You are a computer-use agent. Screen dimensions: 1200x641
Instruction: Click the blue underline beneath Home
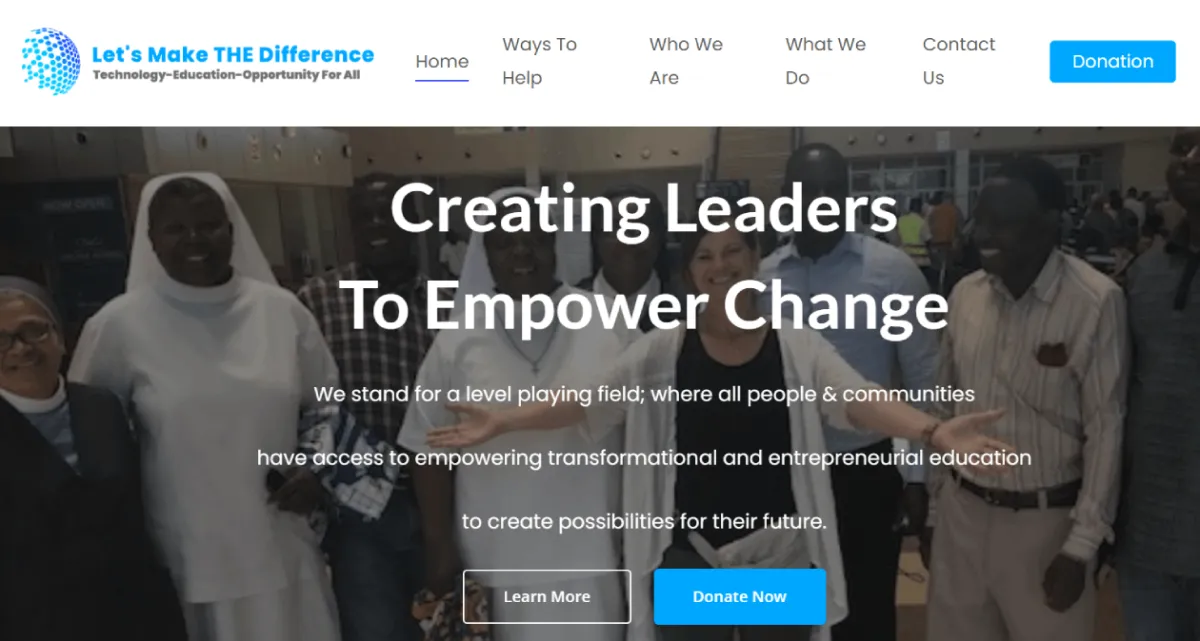tap(442, 80)
